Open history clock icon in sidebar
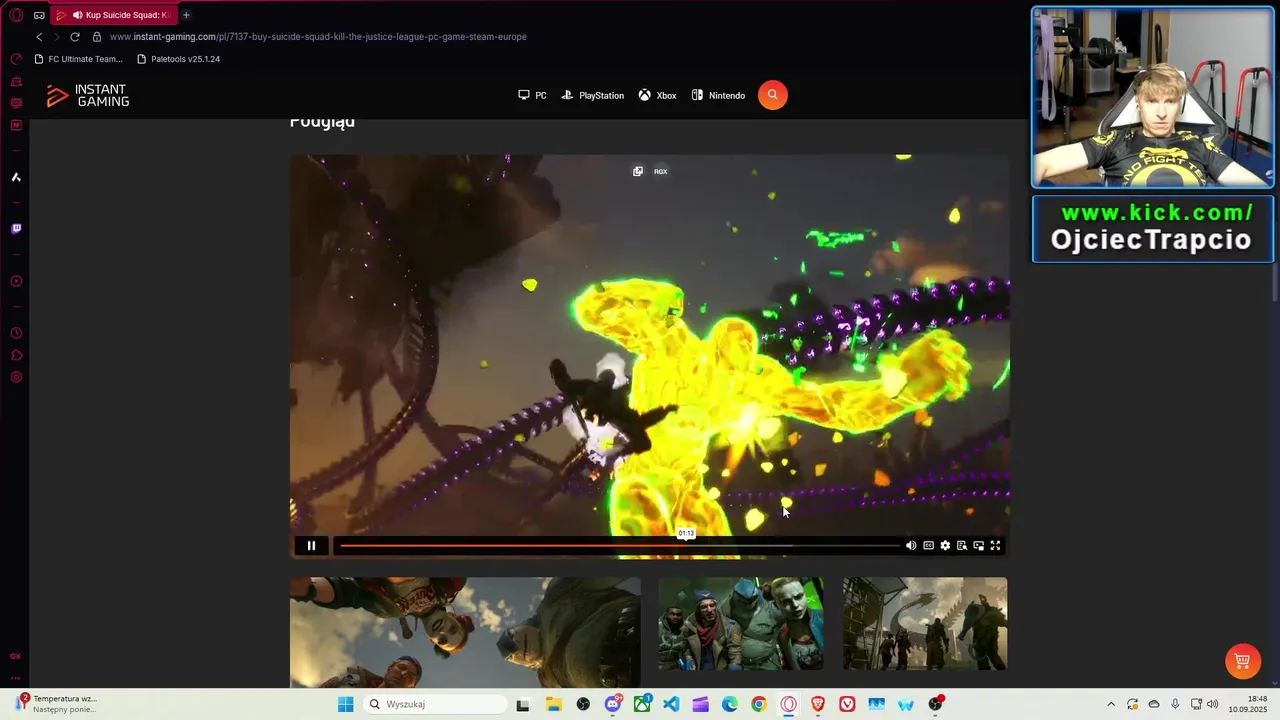Screen dimensions: 1280x720 pos(16,333)
